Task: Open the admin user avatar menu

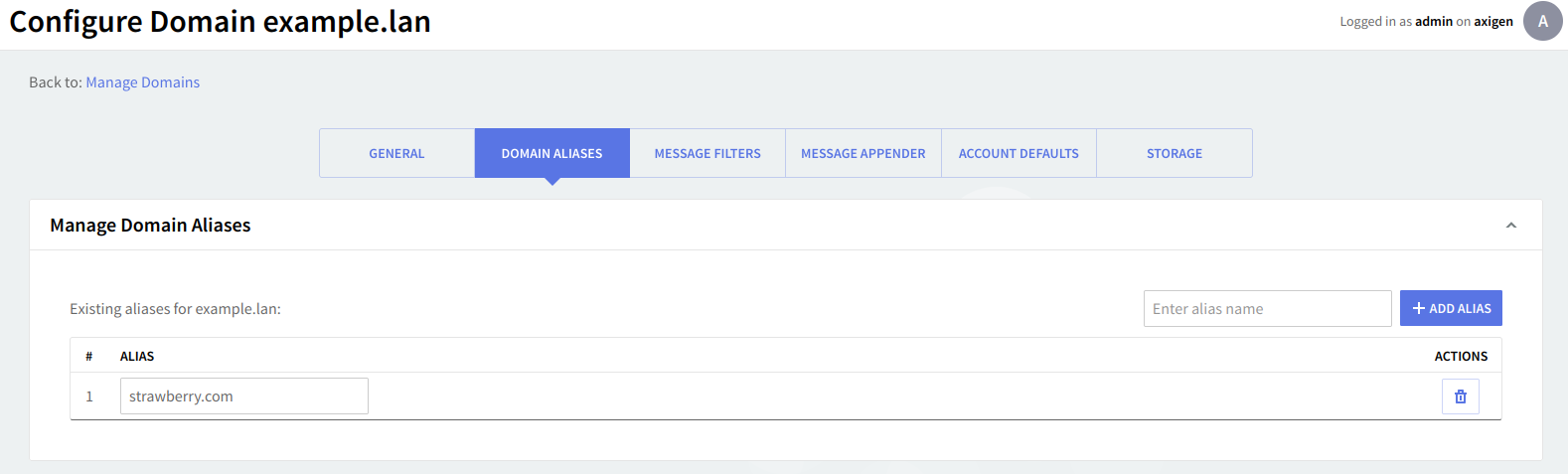Action: coord(1542,21)
